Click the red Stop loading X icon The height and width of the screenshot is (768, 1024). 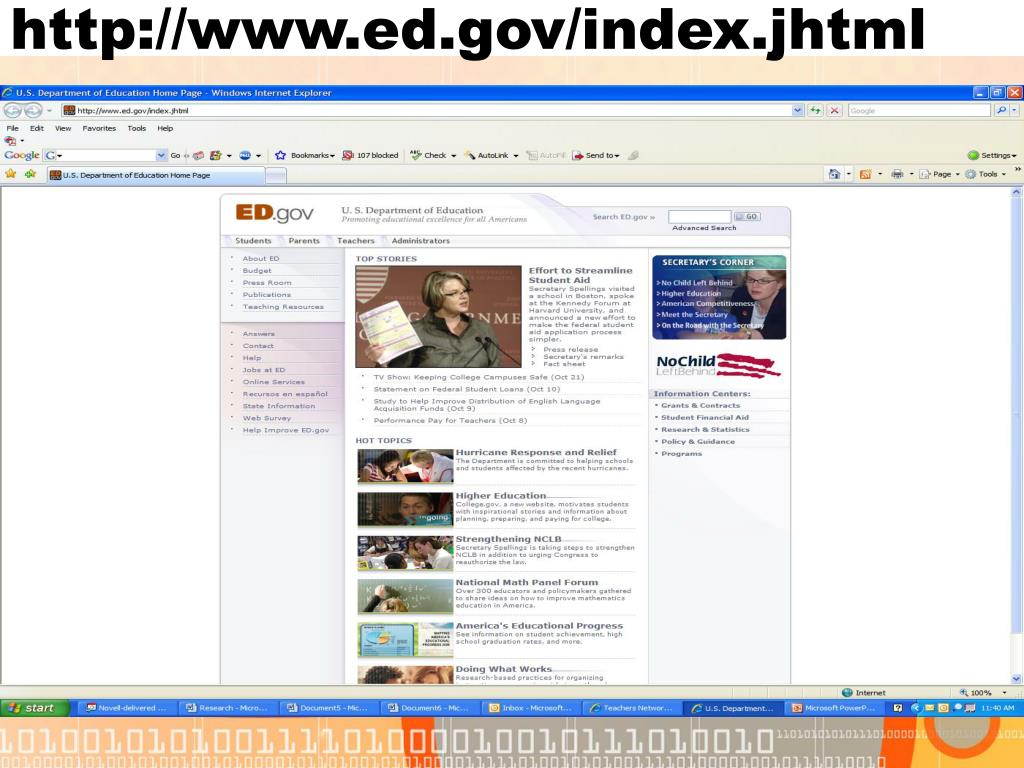[x=835, y=110]
